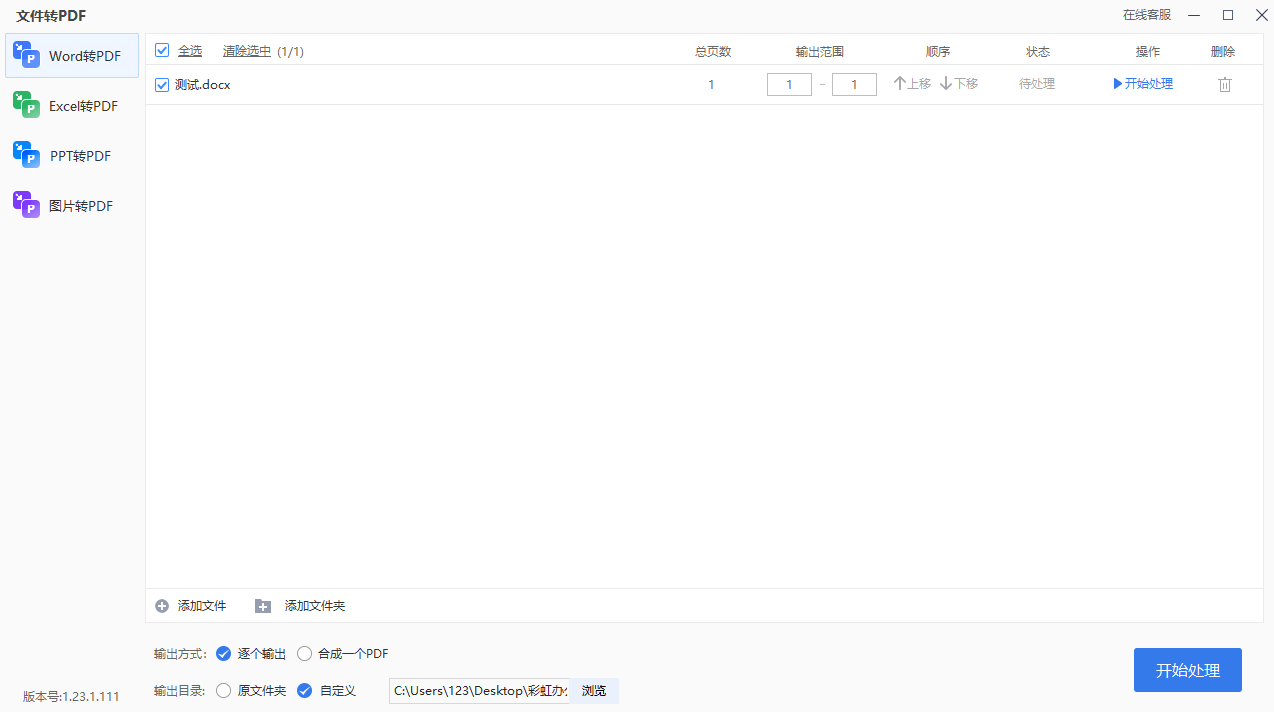Switch to Excel转PDF tab label
This screenshot has height=712, width=1274.
pyautogui.click(x=83, y=106)
